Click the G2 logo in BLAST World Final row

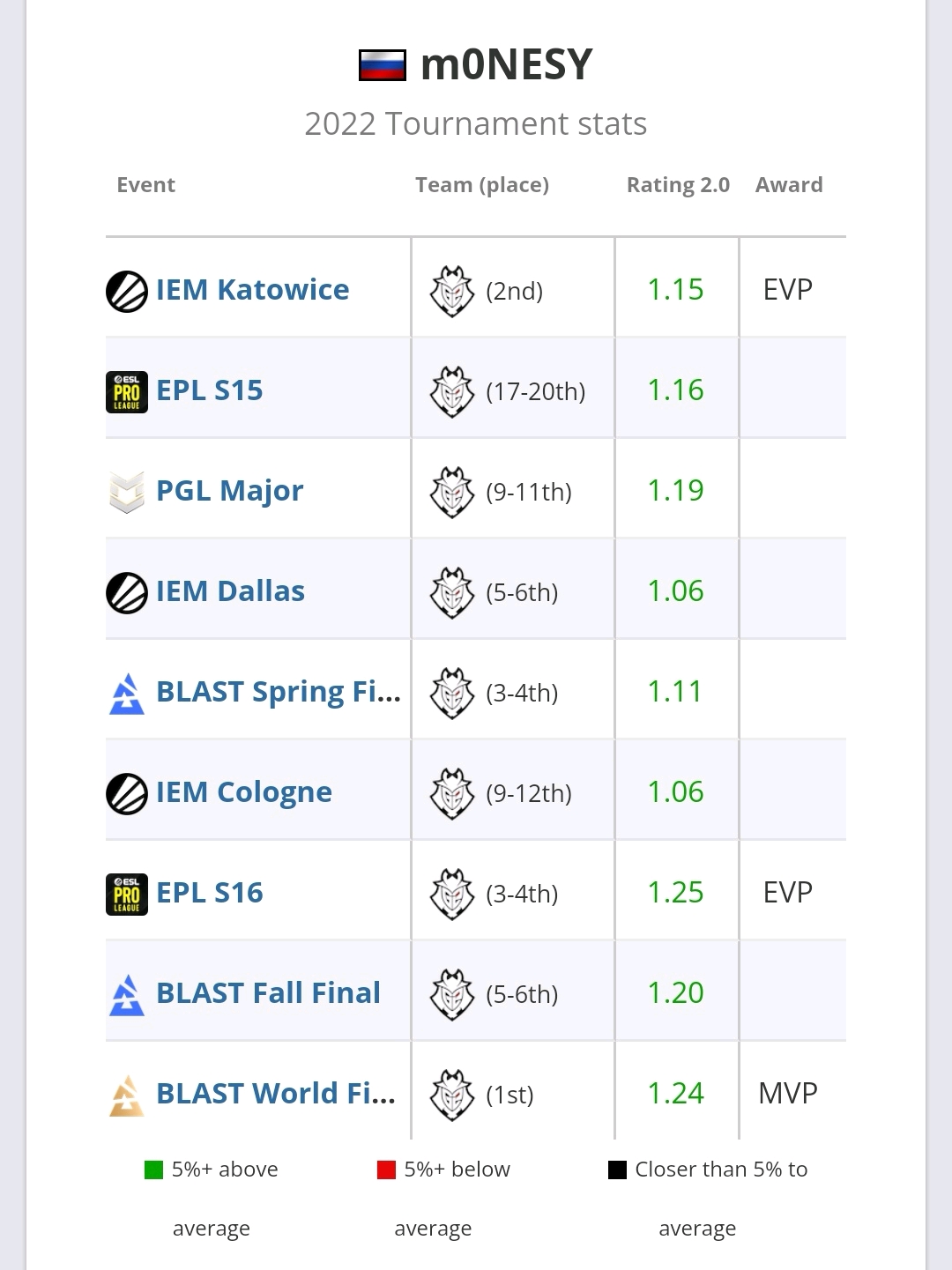[452, 1095]
